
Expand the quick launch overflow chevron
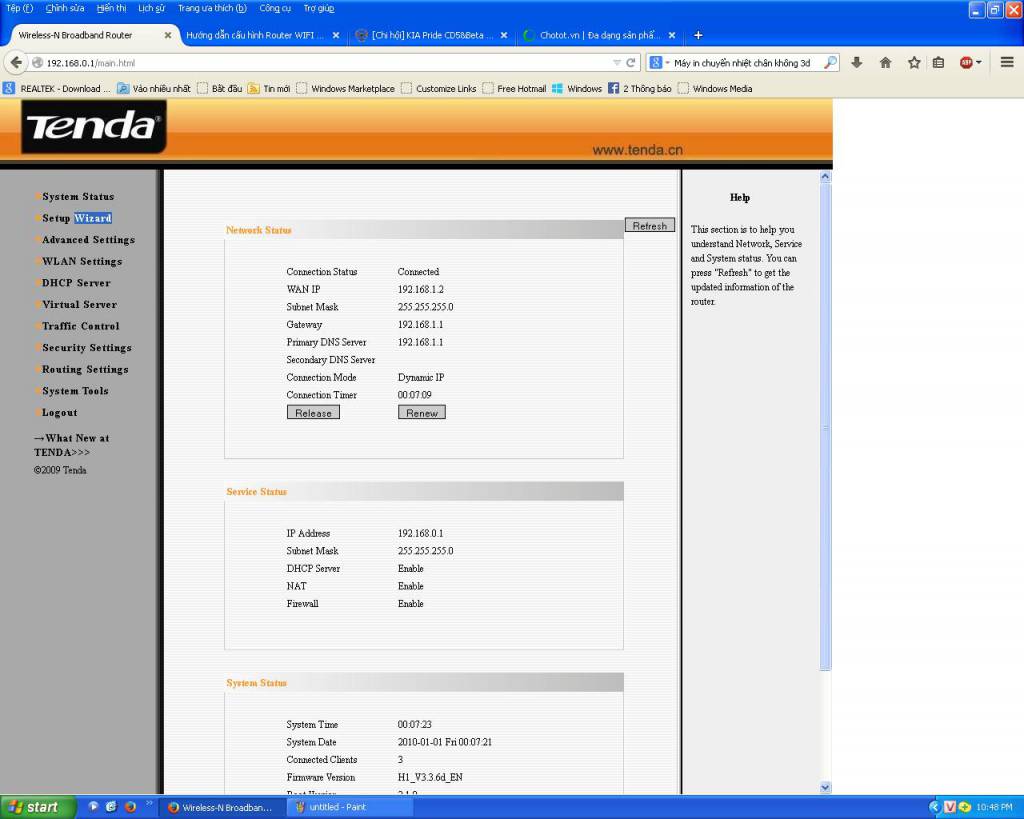click(x=149, y=803)
